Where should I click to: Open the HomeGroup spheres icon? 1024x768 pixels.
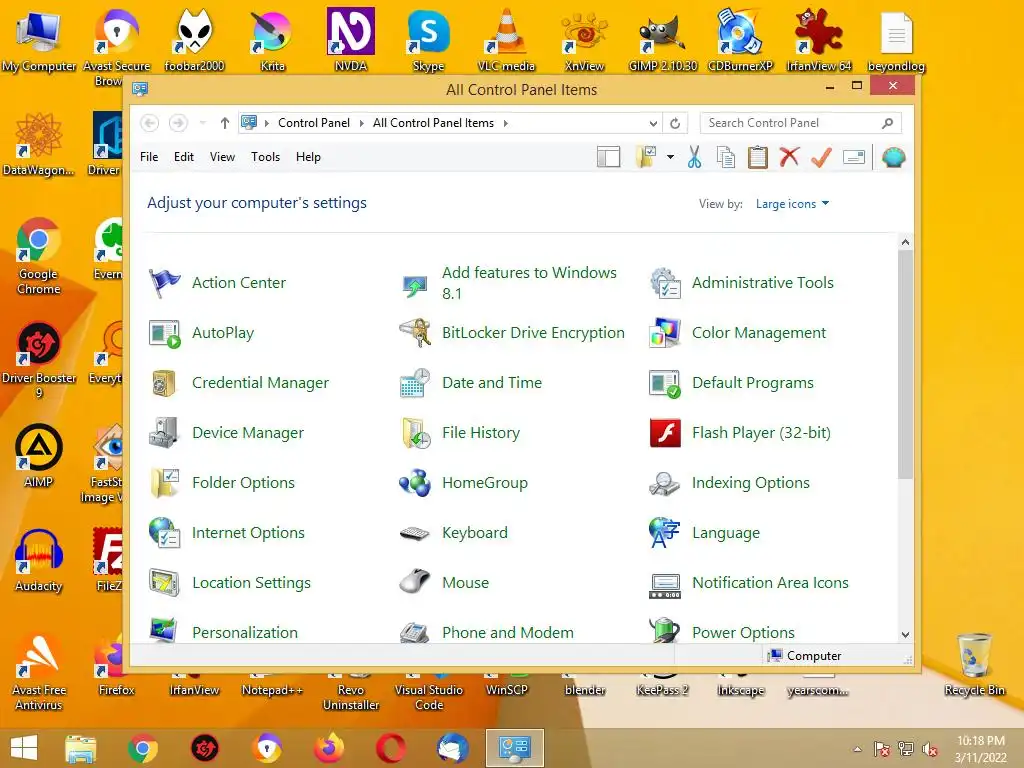(415, 483)
